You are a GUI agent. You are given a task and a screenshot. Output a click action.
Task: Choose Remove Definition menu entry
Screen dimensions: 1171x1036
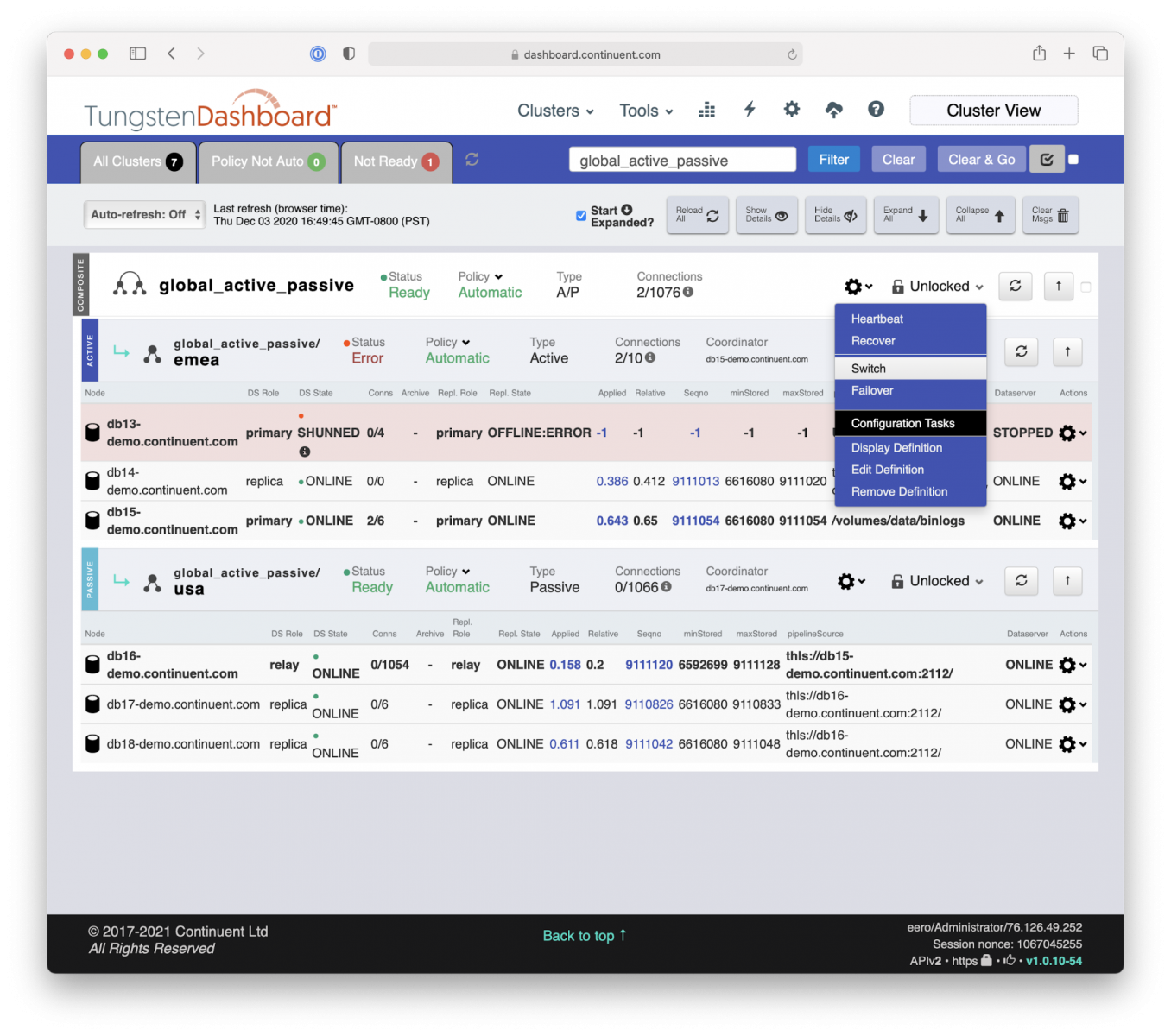[910, 492]
